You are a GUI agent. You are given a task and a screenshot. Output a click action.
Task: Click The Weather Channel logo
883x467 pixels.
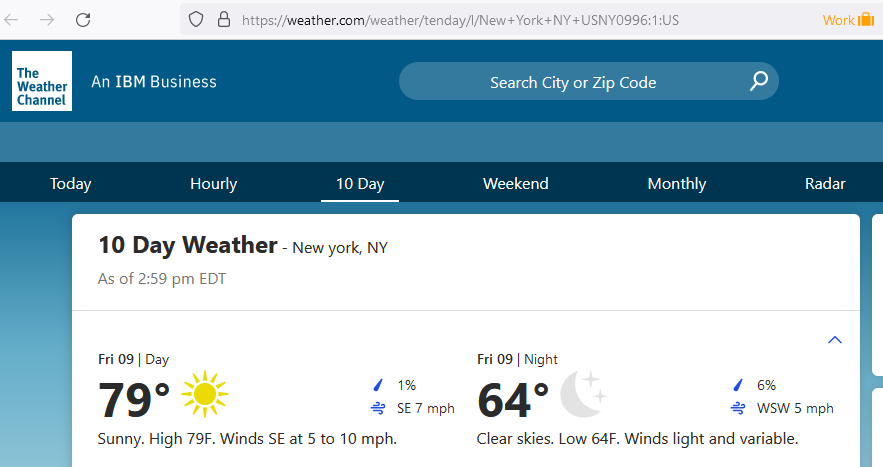(x=42, y=81)
